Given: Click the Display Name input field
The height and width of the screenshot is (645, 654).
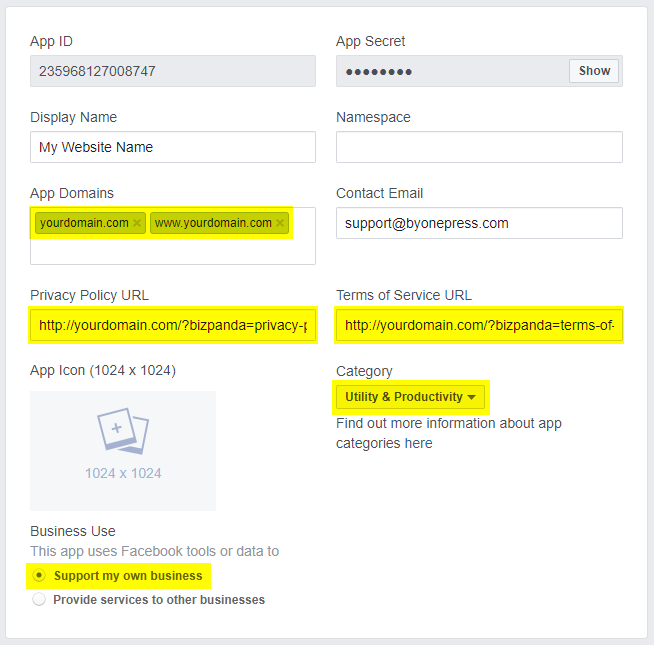Looking at the screenshot, I should pyautogui.click(x=173, y=147).
